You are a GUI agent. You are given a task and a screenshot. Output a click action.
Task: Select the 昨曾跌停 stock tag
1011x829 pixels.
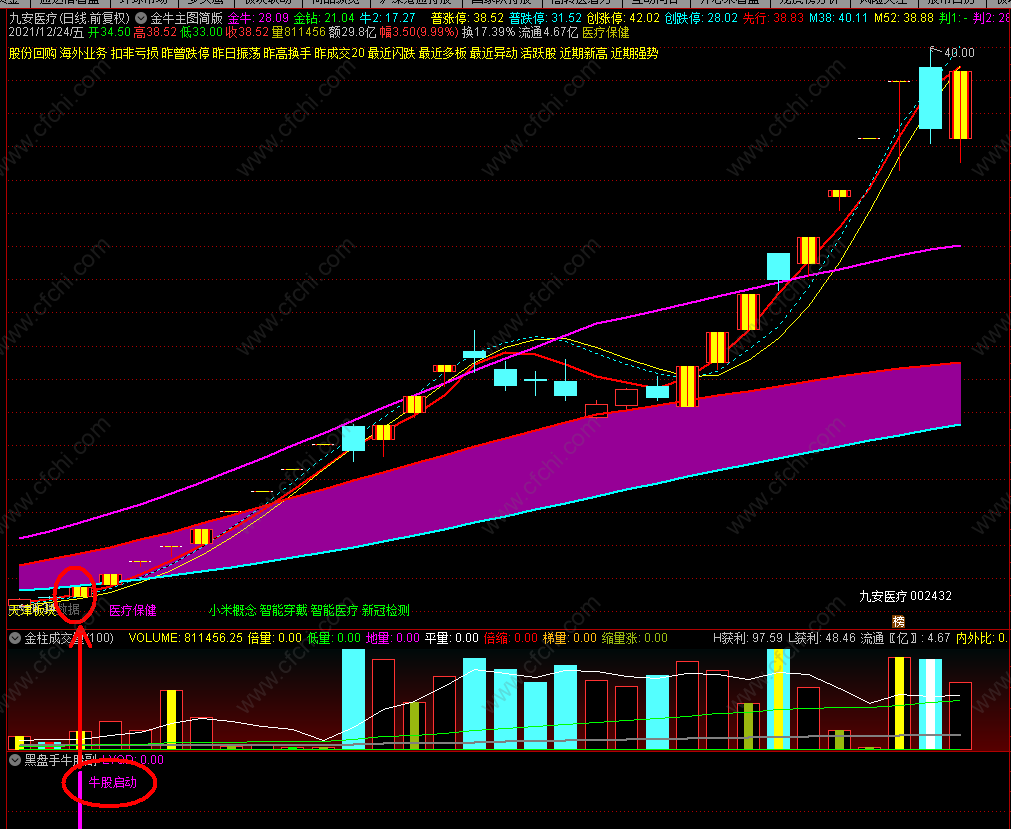coord(186,54)
